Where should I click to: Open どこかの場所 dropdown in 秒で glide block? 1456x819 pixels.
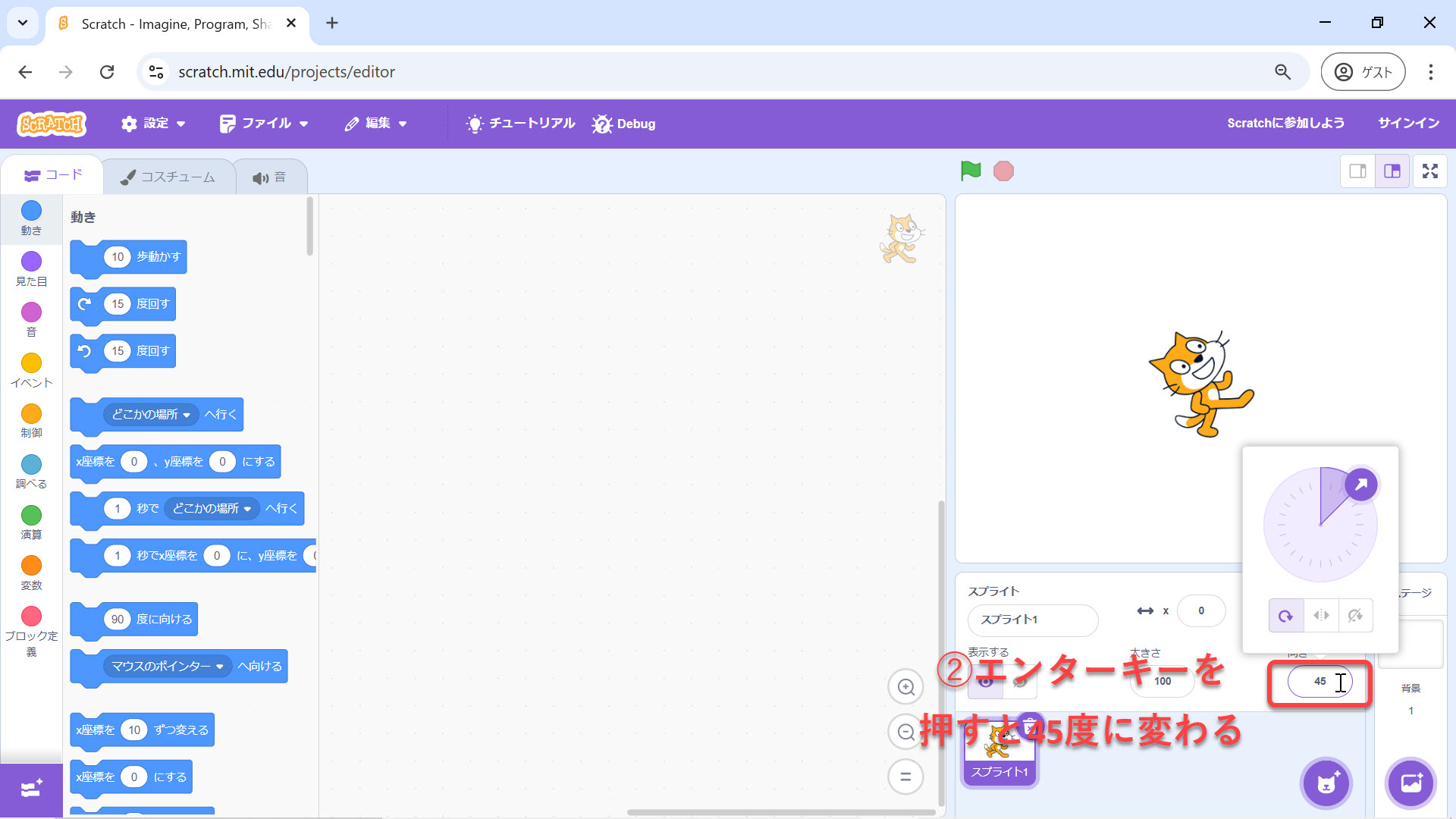(212, 509)
